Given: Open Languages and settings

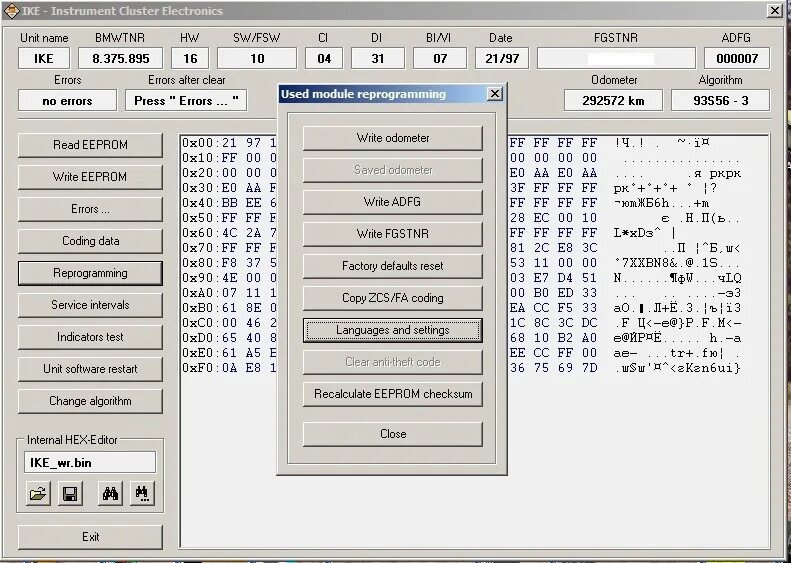Looking at the screenshot, I should pyautogui.click(x=392, y=330).
